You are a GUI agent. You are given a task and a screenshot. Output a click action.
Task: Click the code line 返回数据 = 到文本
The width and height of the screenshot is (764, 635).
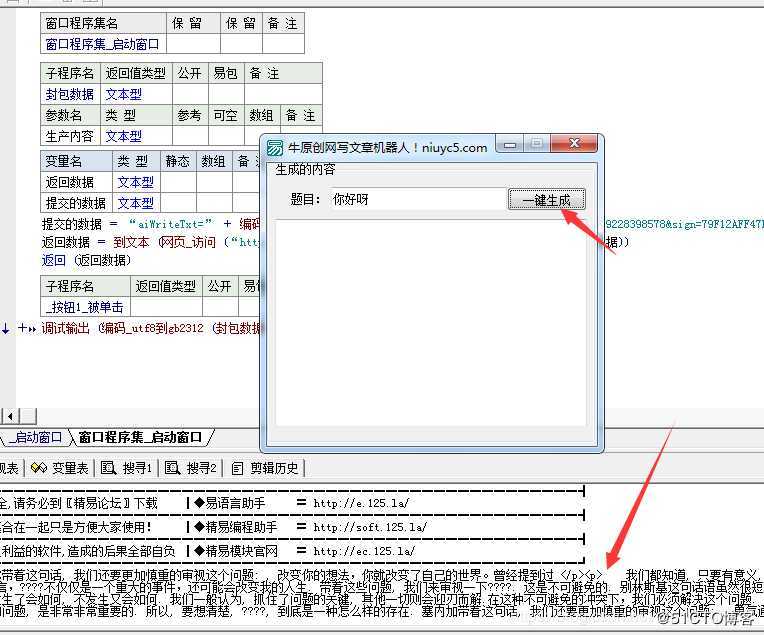pos(151,242)
